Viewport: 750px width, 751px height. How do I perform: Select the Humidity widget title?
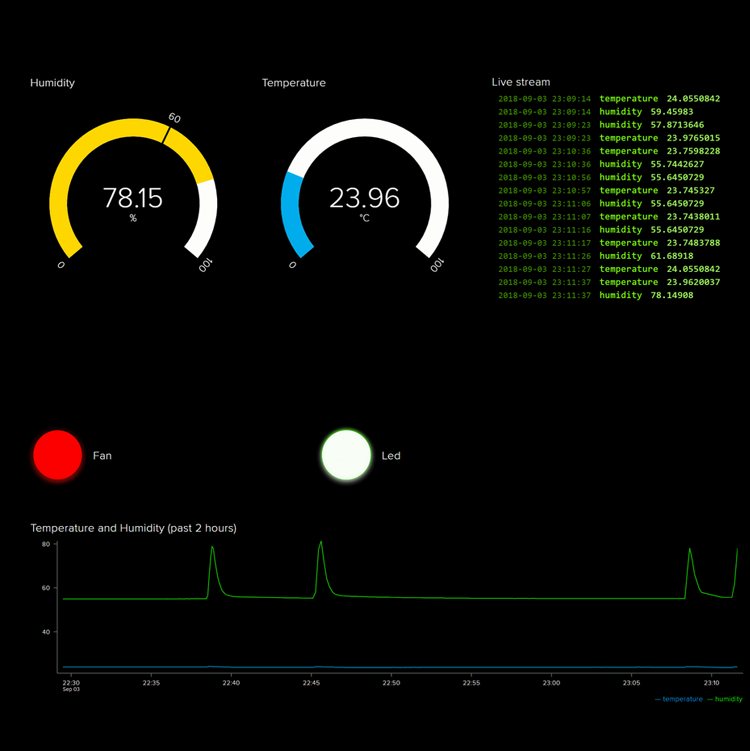click(x=52, y=83)
